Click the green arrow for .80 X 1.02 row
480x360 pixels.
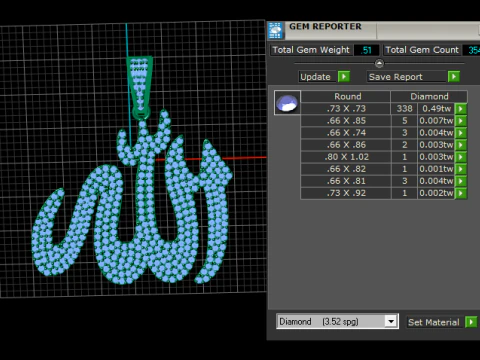tap(461, 157)
